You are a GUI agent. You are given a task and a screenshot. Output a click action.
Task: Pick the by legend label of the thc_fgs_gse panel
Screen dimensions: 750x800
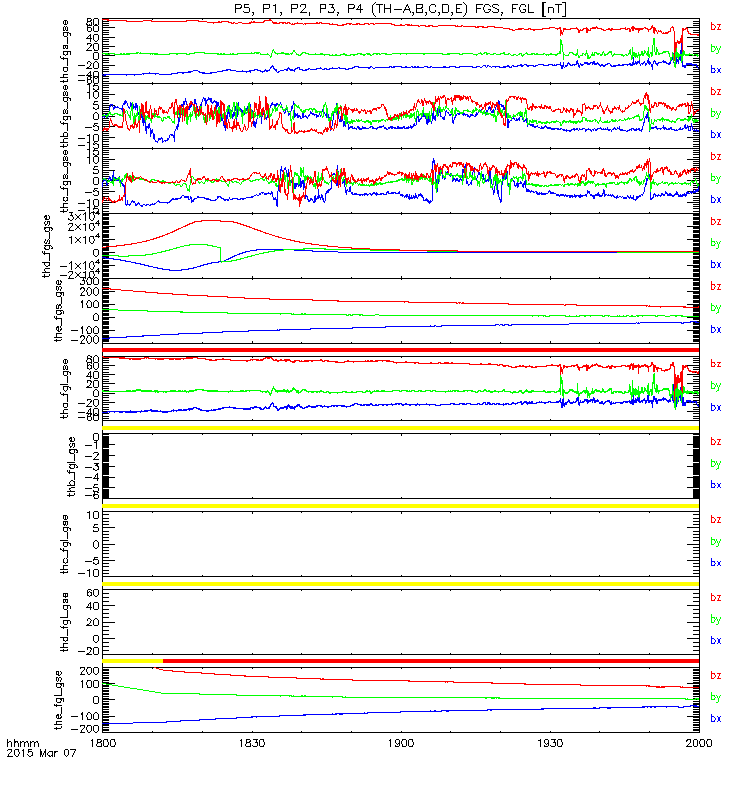(x=716, y=178)
